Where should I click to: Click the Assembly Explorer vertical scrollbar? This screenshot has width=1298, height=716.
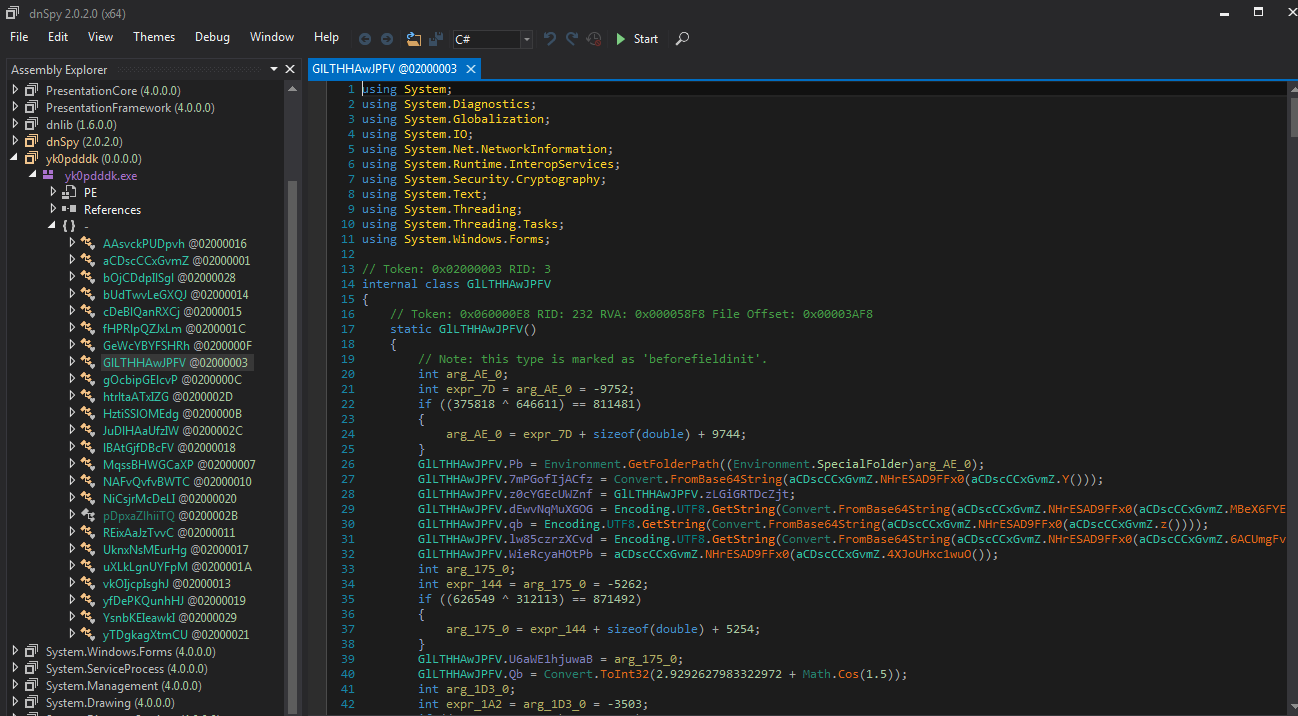point(291,400)
